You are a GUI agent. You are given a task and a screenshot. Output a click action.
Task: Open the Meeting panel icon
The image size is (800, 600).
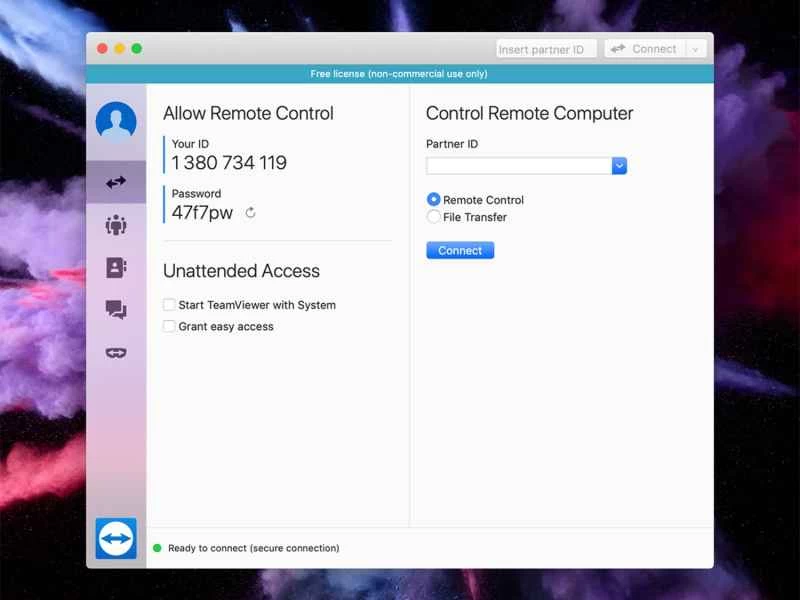(x=117, y=225)
